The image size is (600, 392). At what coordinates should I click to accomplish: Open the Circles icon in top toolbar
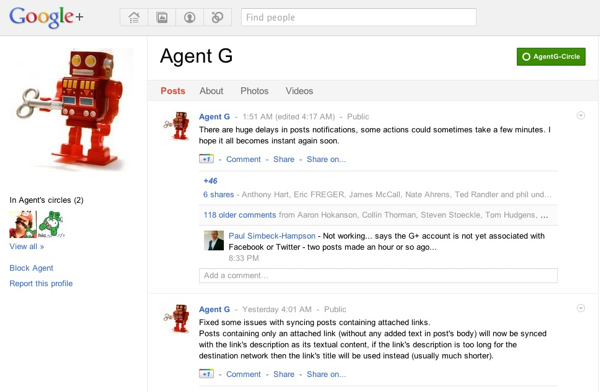click(x=217, y=18)
